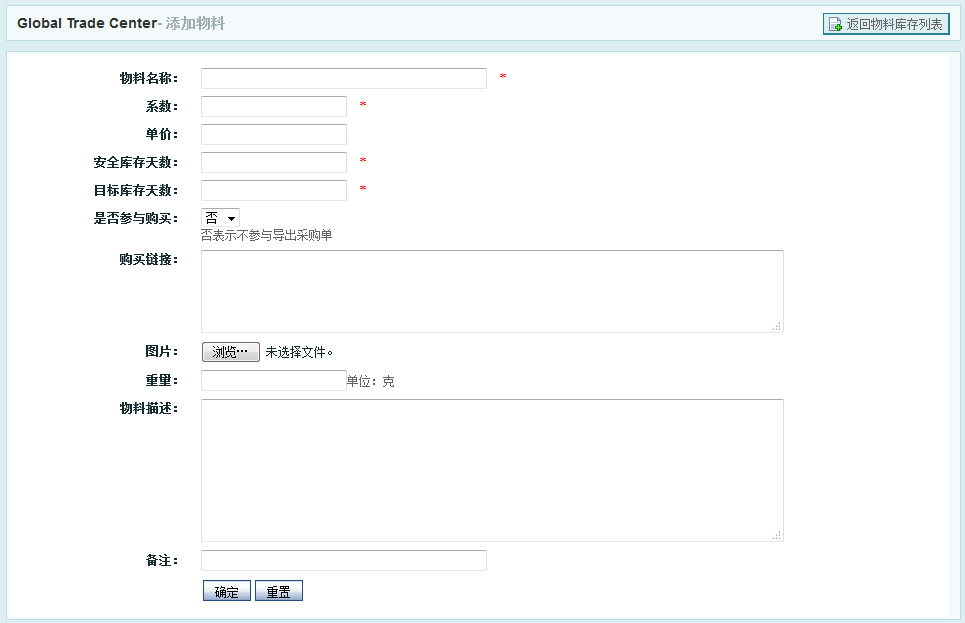Click inside the 物料描述 text area

492,470
